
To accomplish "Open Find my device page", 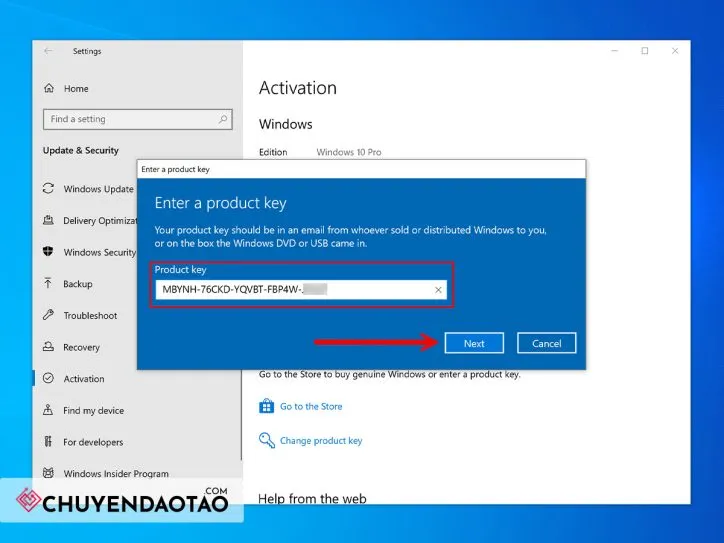I will click(x=93, y=410).
